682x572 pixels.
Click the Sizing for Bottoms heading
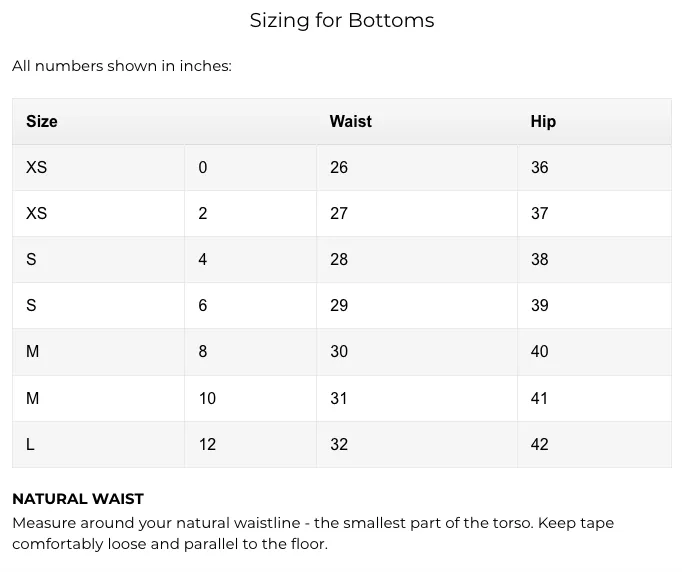click(x=342, y=20)
